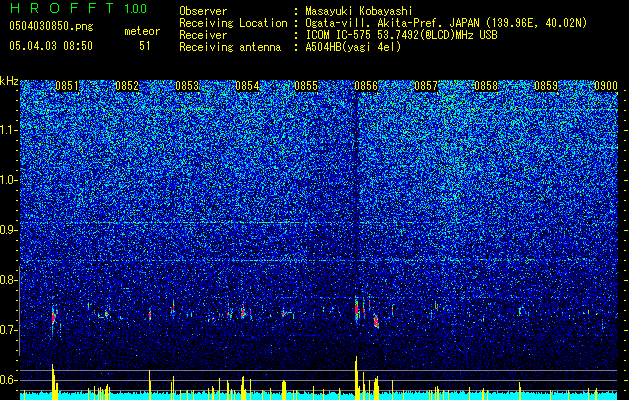This screenshot has width=629, height=400.
Task: Click the Observer label
Action: [x=203, y=11]
